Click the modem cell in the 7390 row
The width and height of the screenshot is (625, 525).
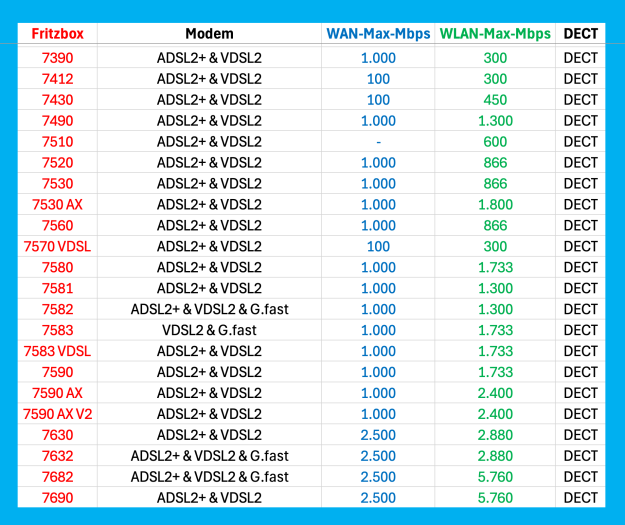tap(209, 58)
